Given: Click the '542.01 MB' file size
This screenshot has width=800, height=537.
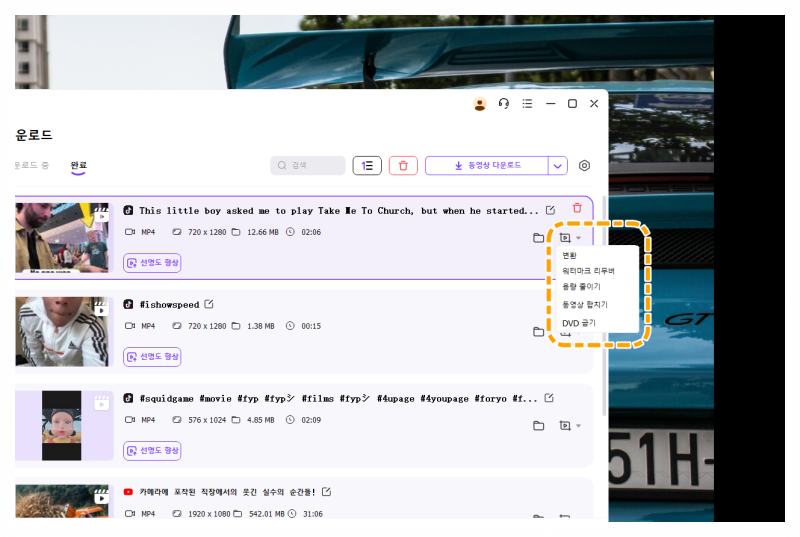Looking at the screenshot, I should tap(266, 514).
